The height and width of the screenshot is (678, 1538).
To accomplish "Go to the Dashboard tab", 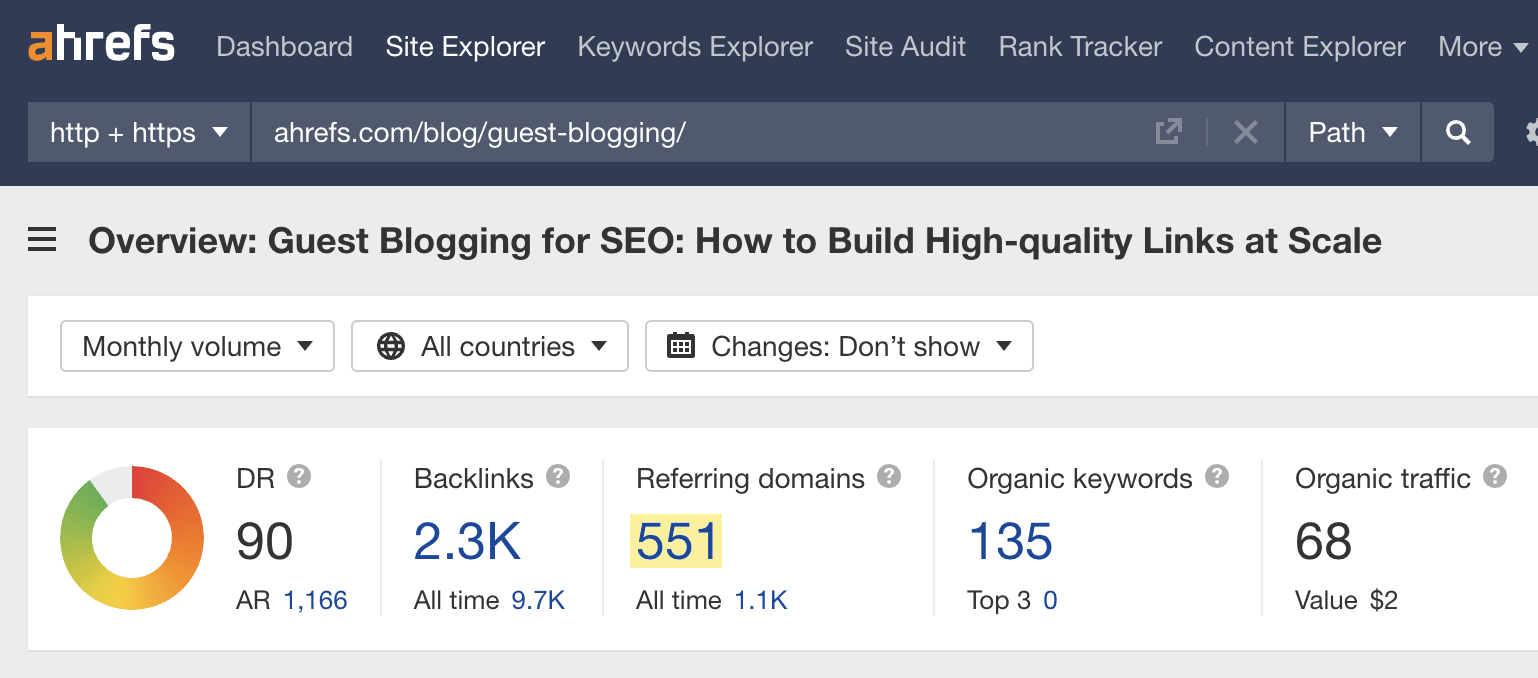I will [284, 46].
